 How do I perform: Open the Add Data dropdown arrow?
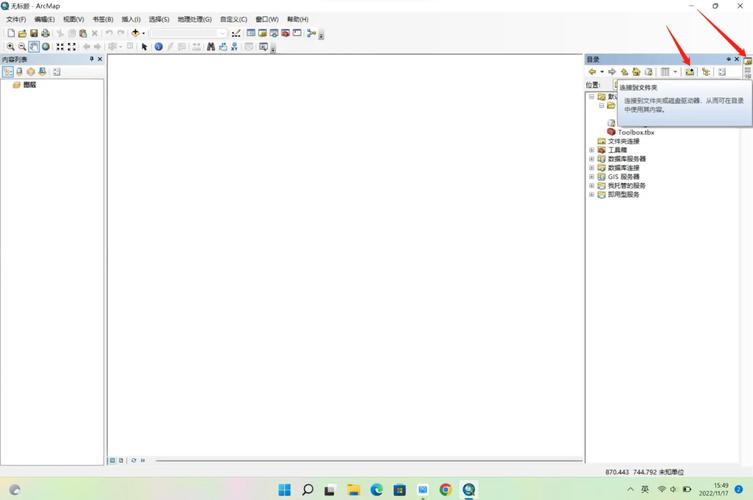point(143,33)
